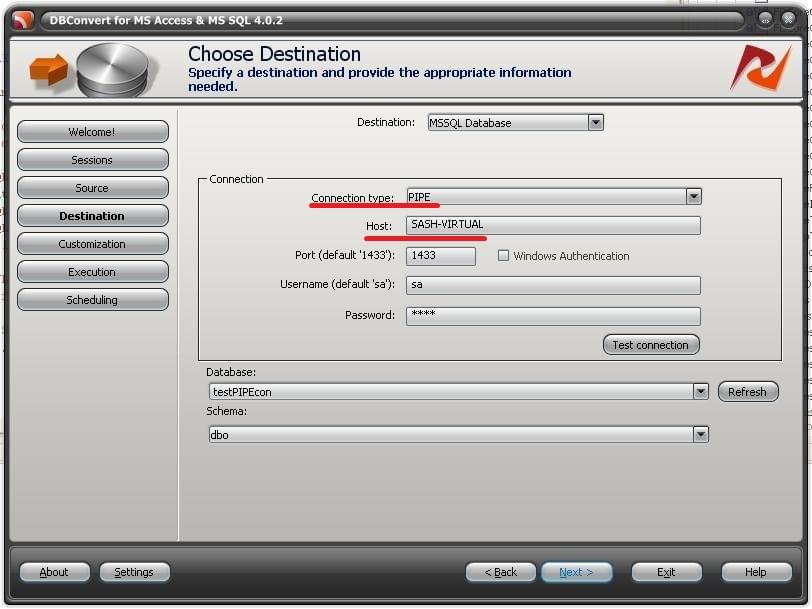Click the Choose Destination heading
The width and height of the screenshot is (812, 609).
[274, 54]
